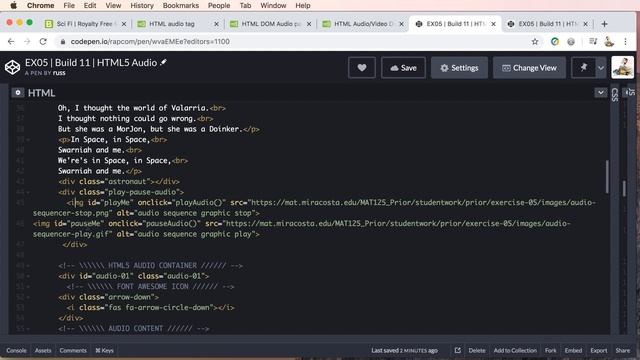Open File menu

[69, 5]
